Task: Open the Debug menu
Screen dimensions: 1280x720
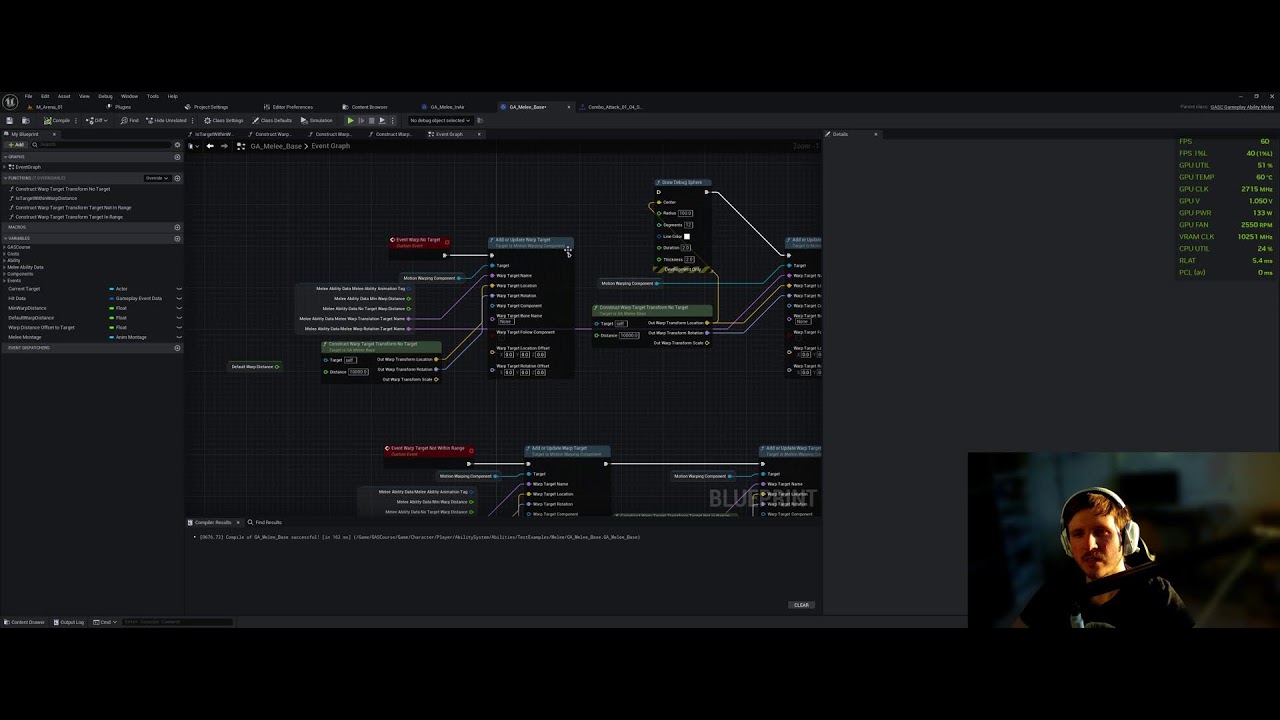Action: 105,96
